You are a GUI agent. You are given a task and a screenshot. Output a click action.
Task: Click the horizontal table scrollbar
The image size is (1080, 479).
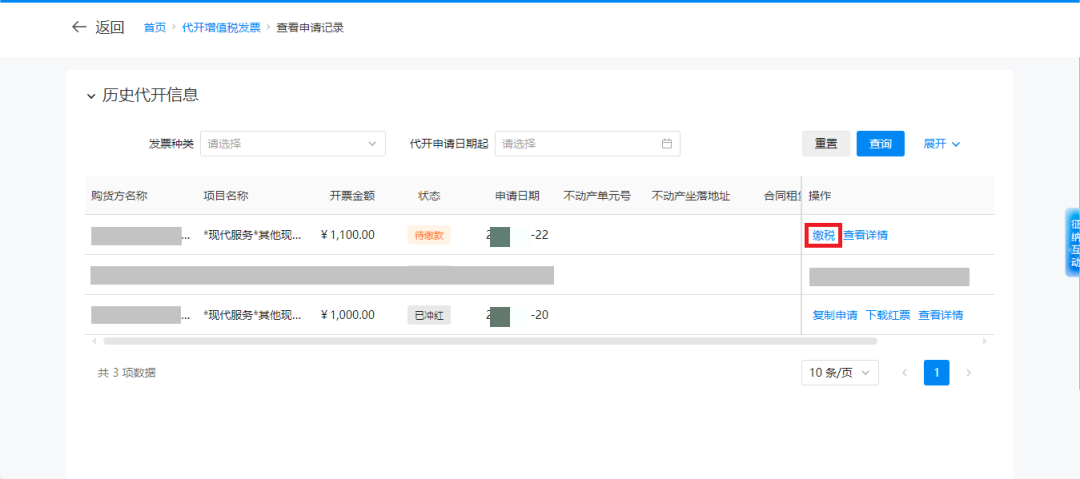point(490,341)
